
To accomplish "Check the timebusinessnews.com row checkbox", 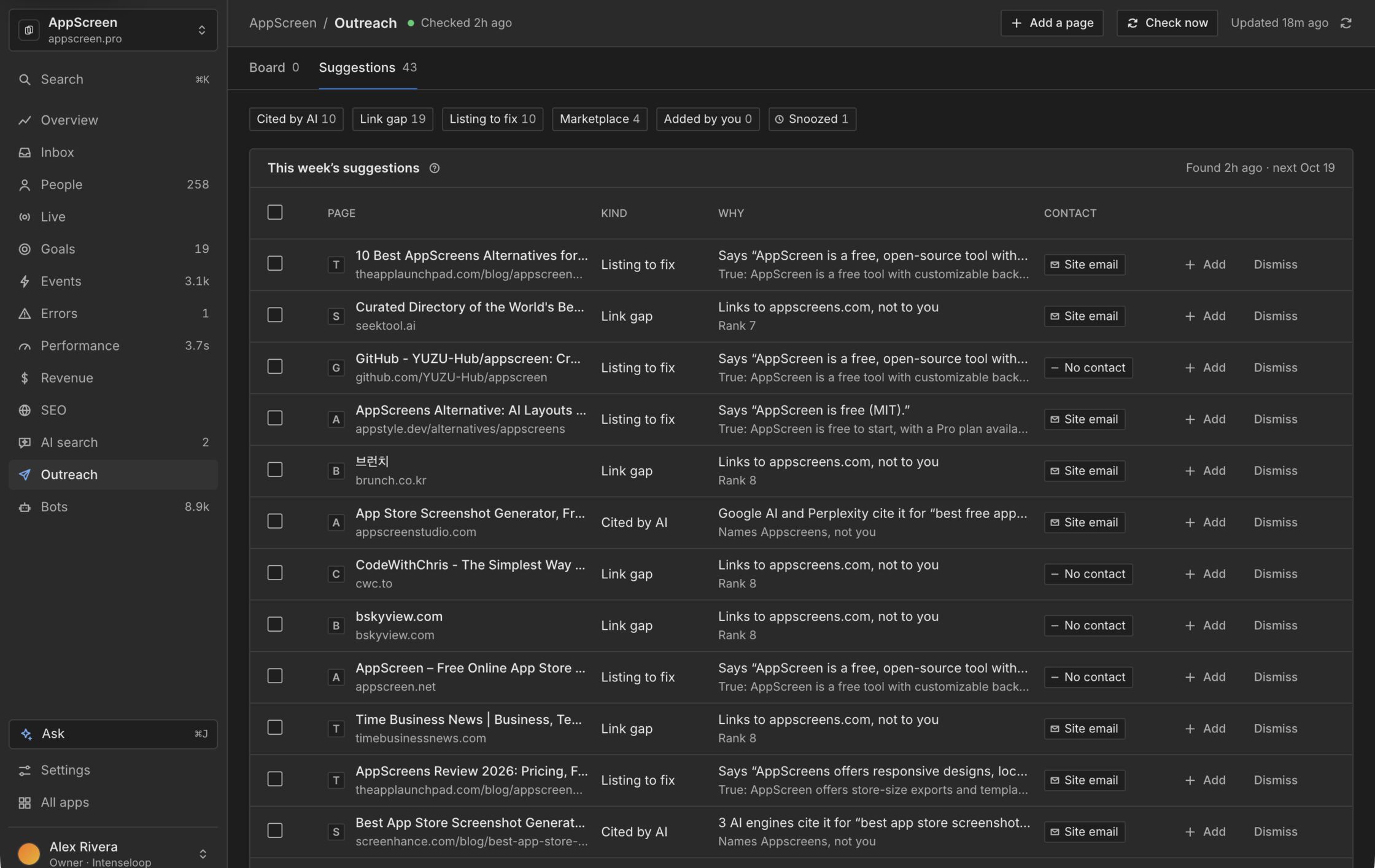I will pos(275,728).
